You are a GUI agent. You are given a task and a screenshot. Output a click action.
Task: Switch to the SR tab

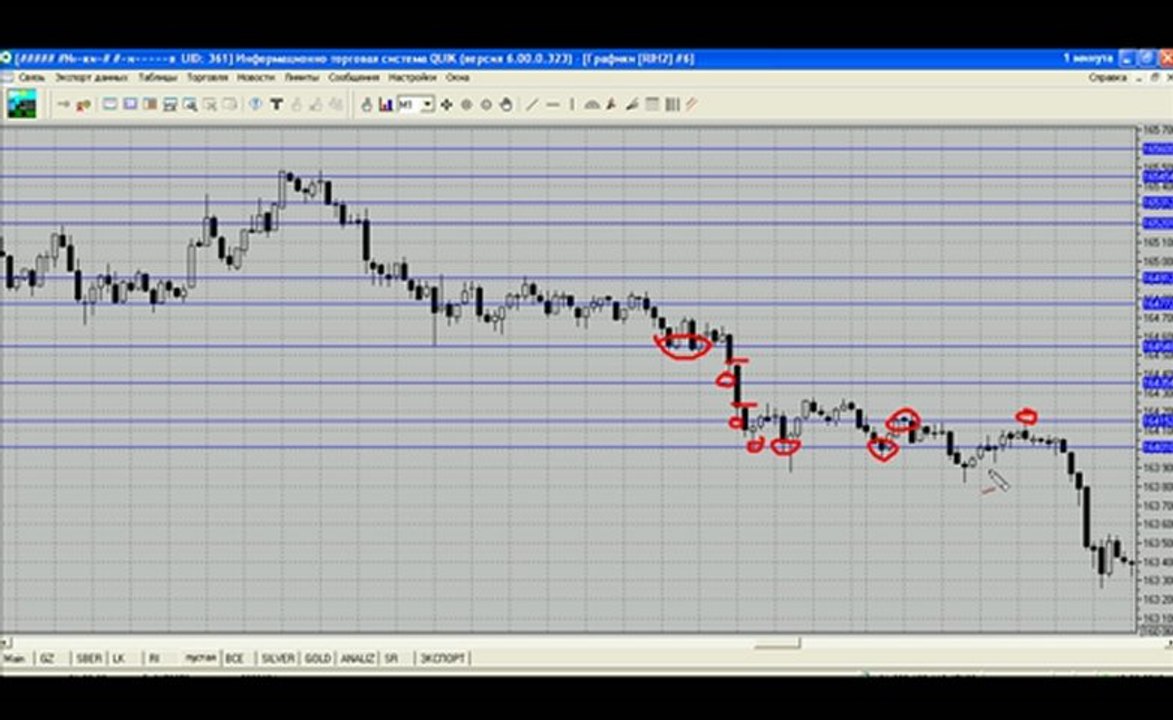click(x=391, y=659)
